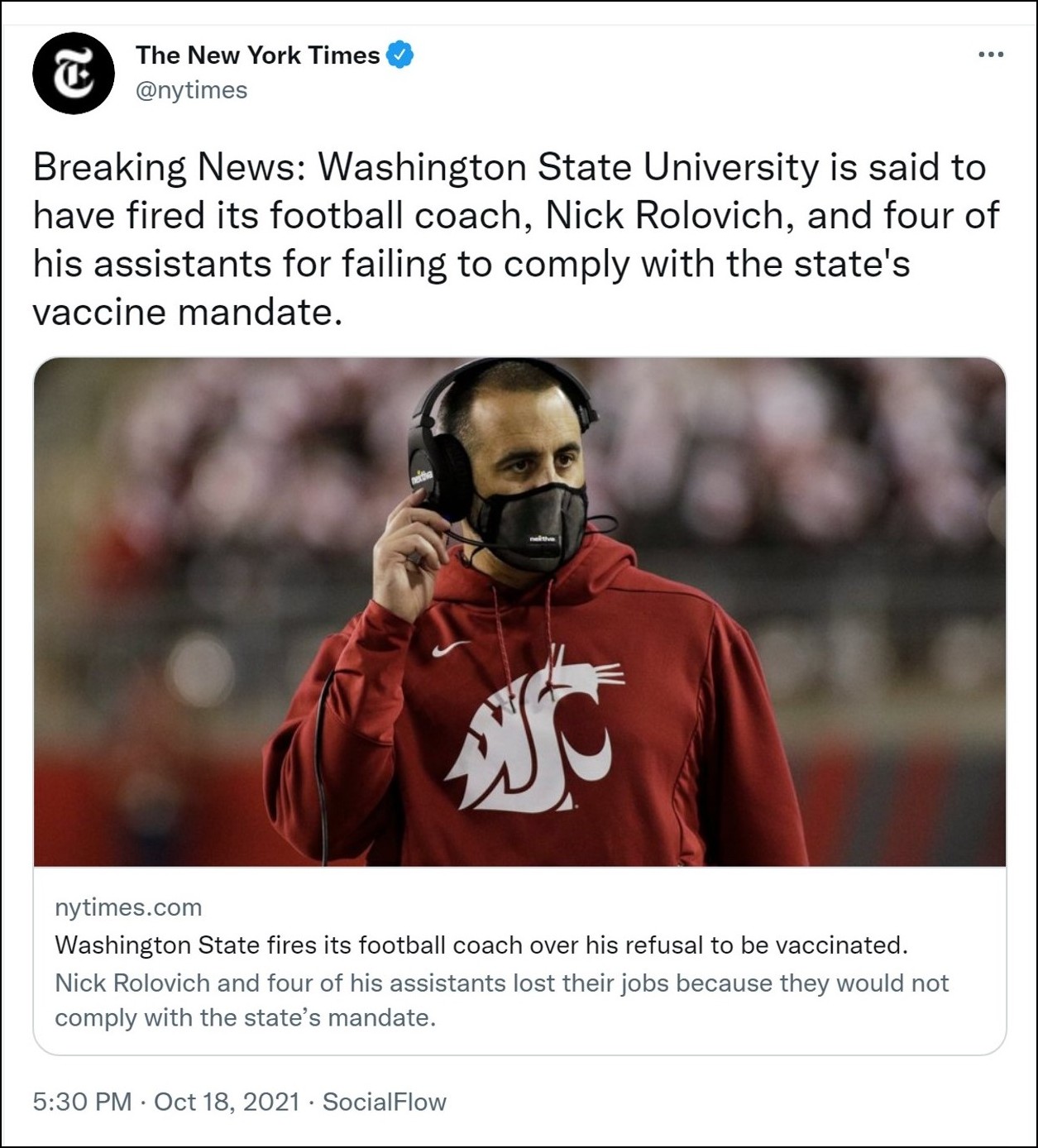Click card description starting "Nick Rolovich and four"
The height and width of the screenshot is (1148, 1038).
pos(501,999)
